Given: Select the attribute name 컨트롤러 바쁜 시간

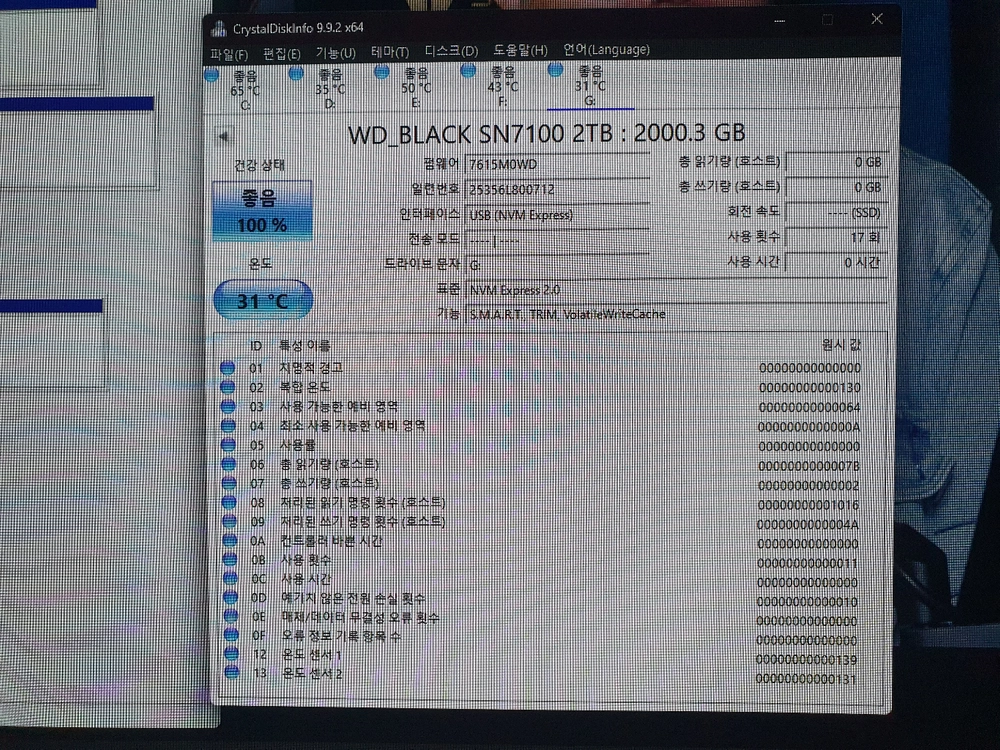Looking at the screenshot, I should (x=332, y=541).
